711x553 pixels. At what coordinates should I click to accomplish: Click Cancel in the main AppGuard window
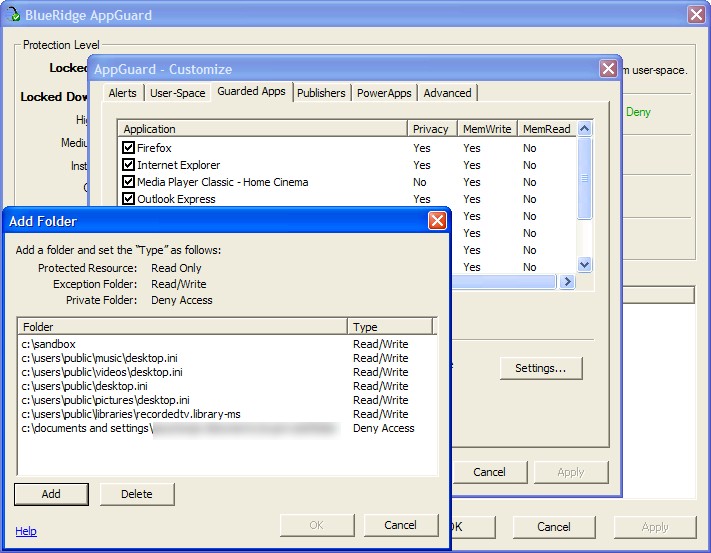[x=554, y=527]
